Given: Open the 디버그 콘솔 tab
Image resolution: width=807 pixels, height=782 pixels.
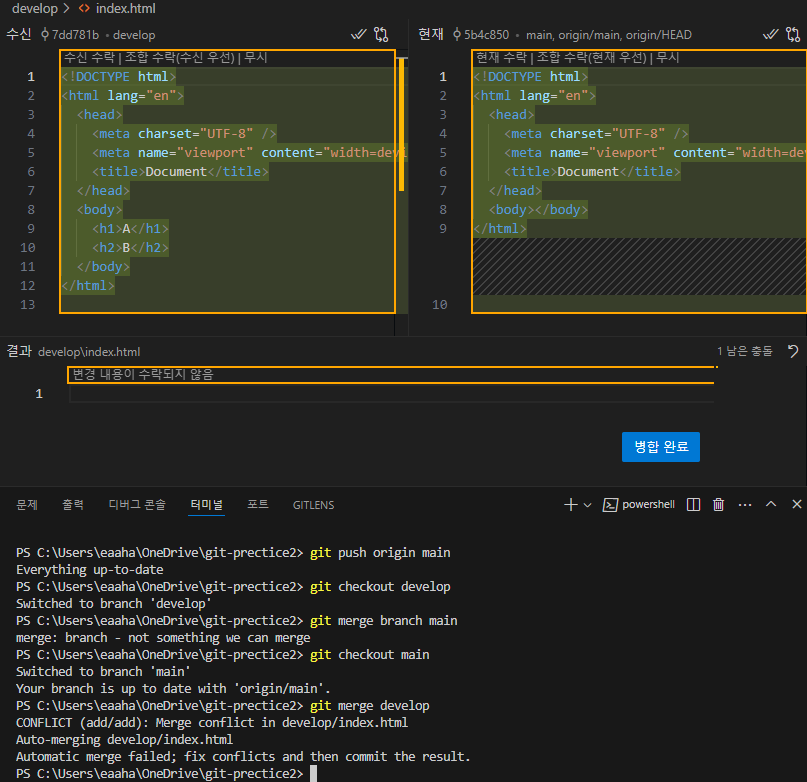Looking at the screenshot, I should 137,505.
